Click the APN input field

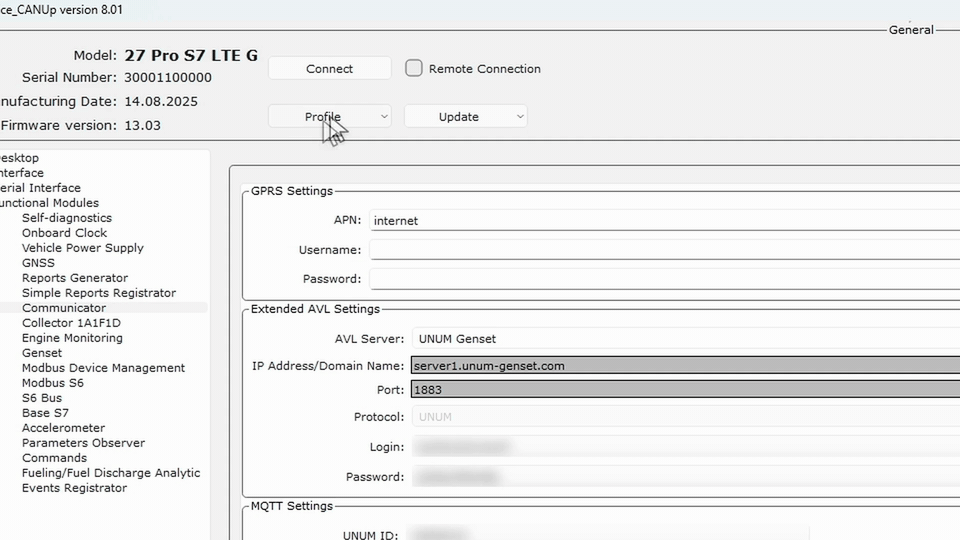pyautogui.click(x=664, y=220)
